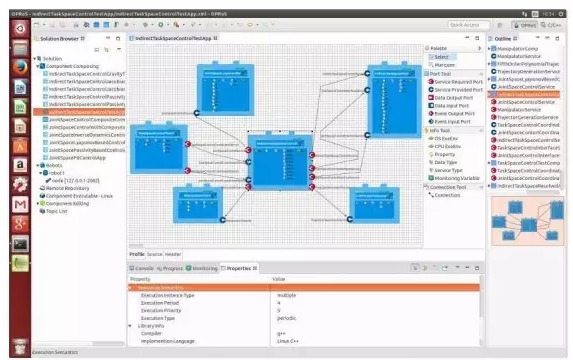The width and height of the screenshot is (573, 360).
Task: Switch to the Monitoring tab
Action: [x=201, y=268]
